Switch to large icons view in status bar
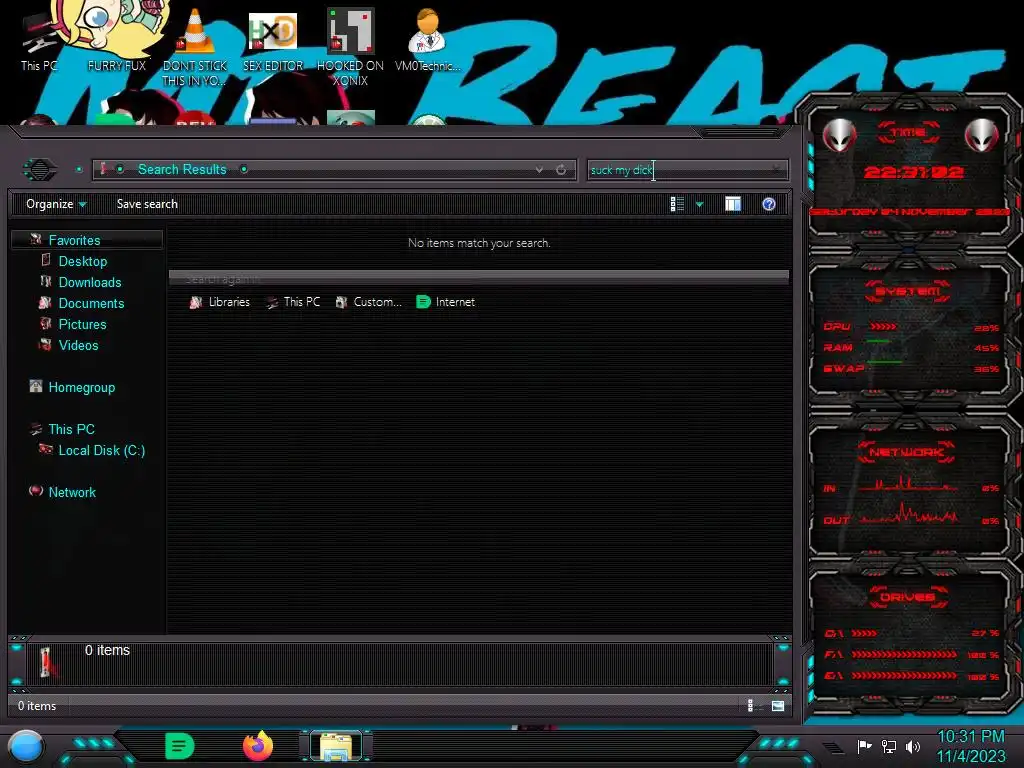1024x768 pixels. tap(778, 705)
